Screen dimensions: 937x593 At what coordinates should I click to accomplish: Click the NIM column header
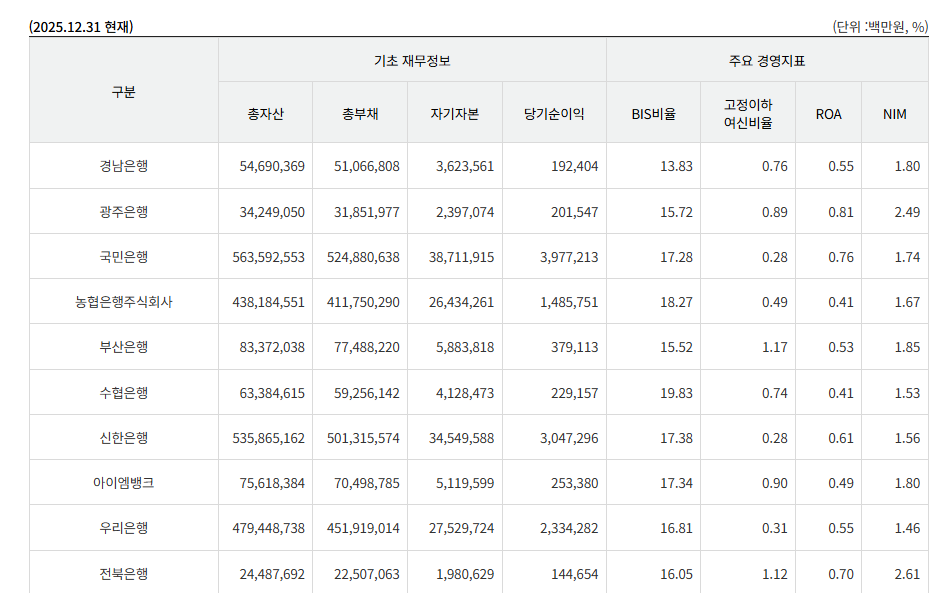pos(895,114)
